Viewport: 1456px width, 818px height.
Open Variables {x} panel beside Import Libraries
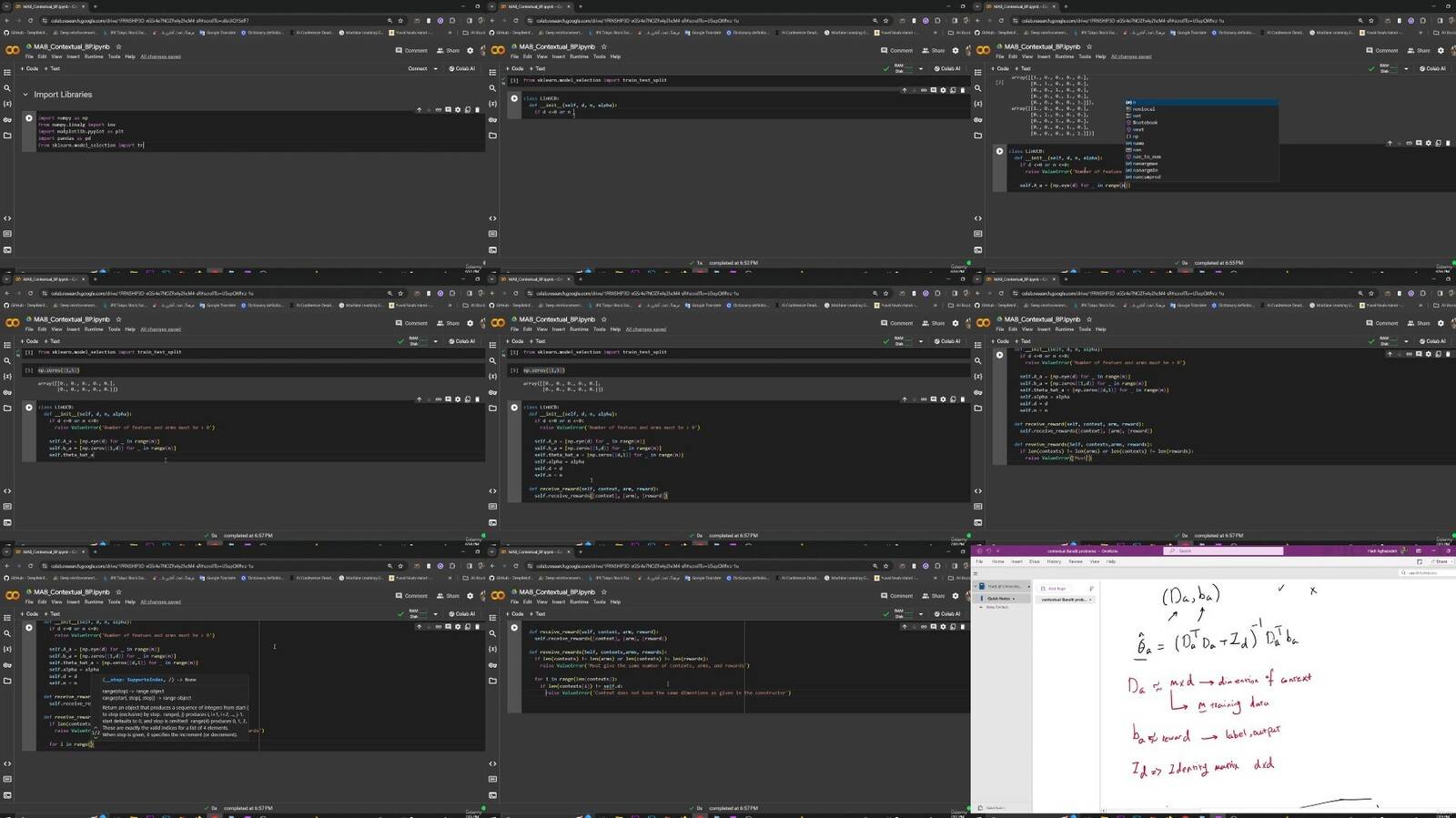point(7,104)
